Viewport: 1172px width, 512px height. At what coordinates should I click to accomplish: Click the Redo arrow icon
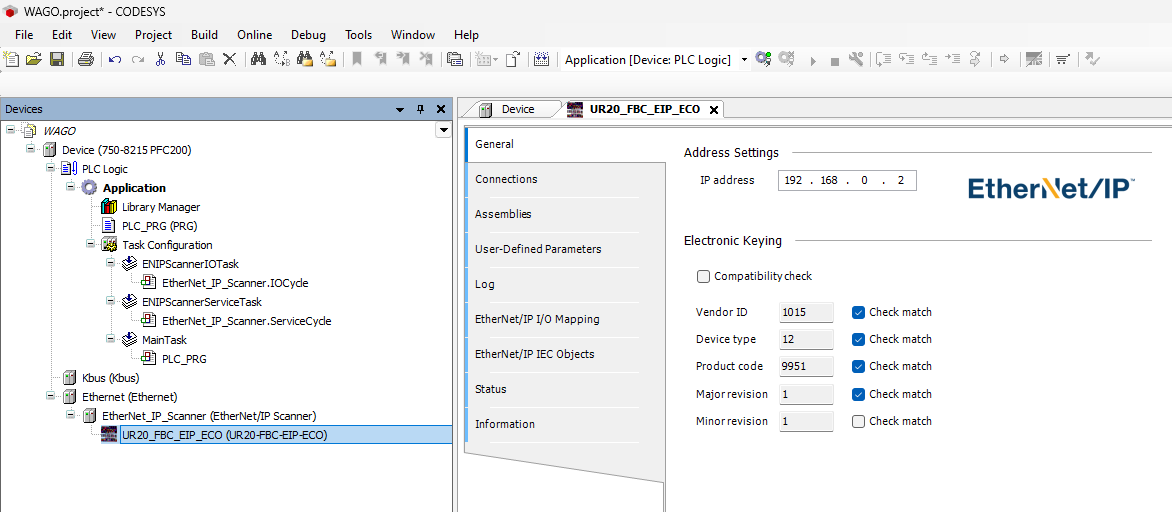pos(138,59)
